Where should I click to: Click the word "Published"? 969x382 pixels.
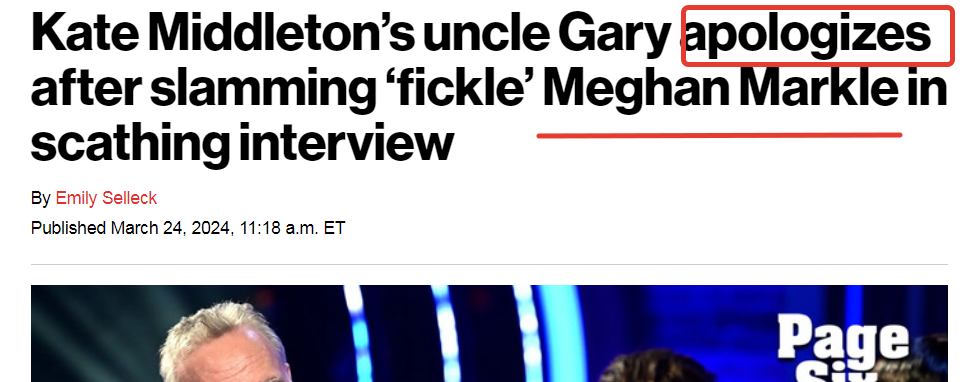point(69,229)
